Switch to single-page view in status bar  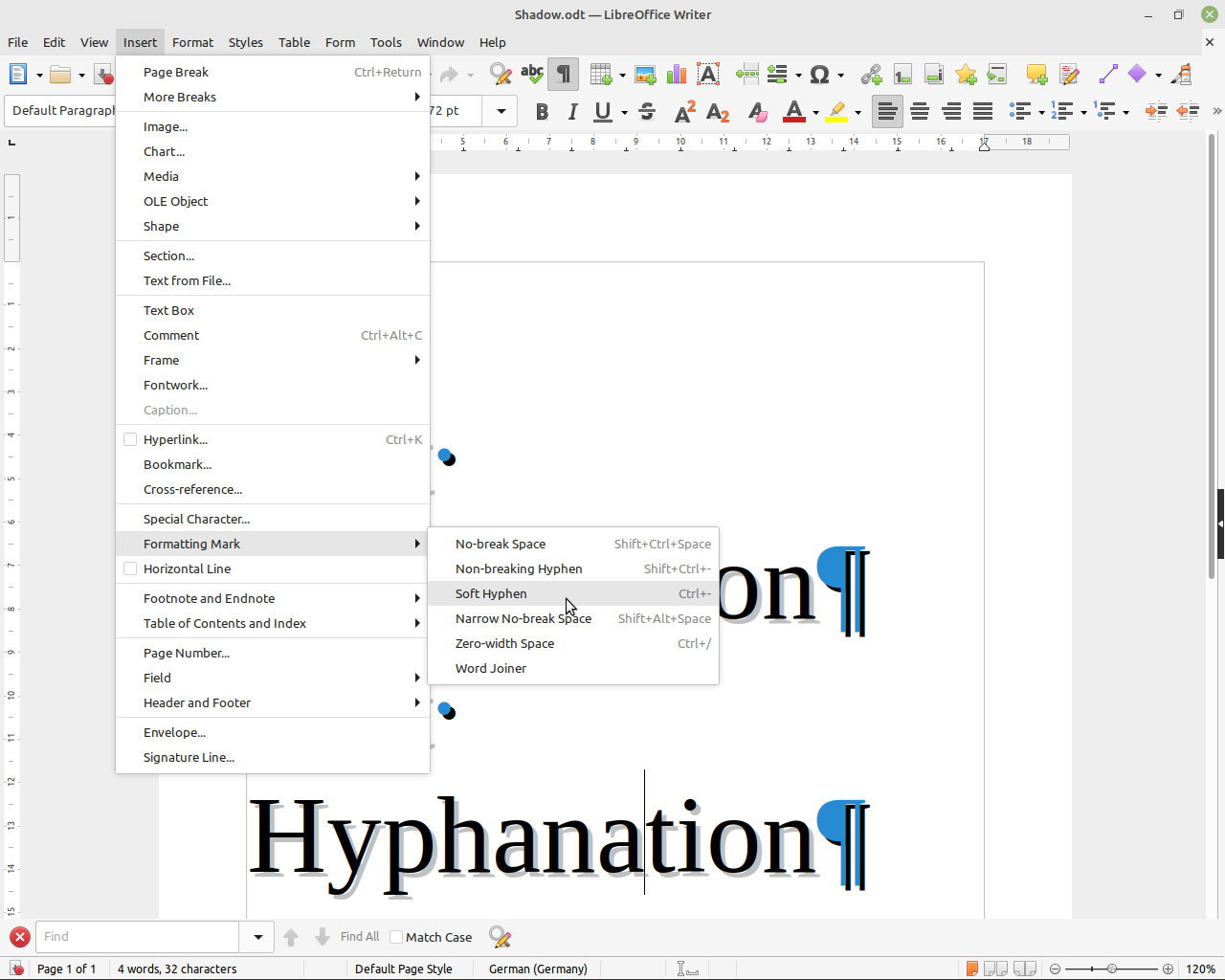click(x=972, y=969)
